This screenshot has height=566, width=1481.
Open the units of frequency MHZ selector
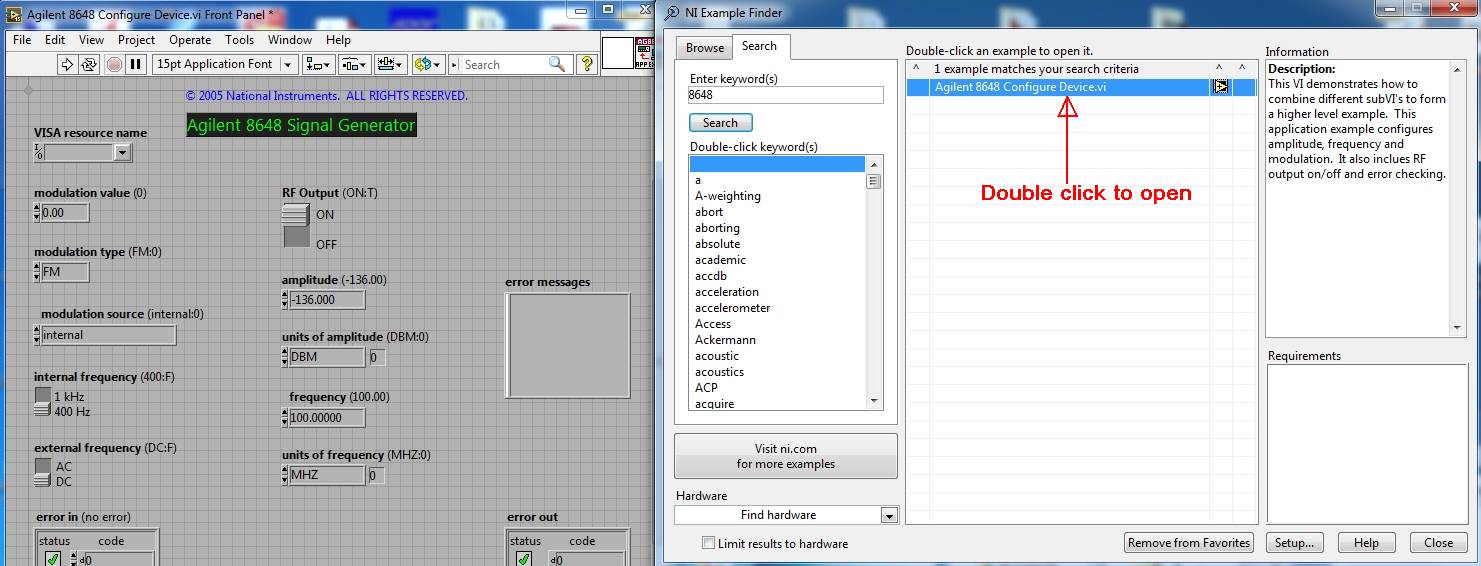point(324,475)
